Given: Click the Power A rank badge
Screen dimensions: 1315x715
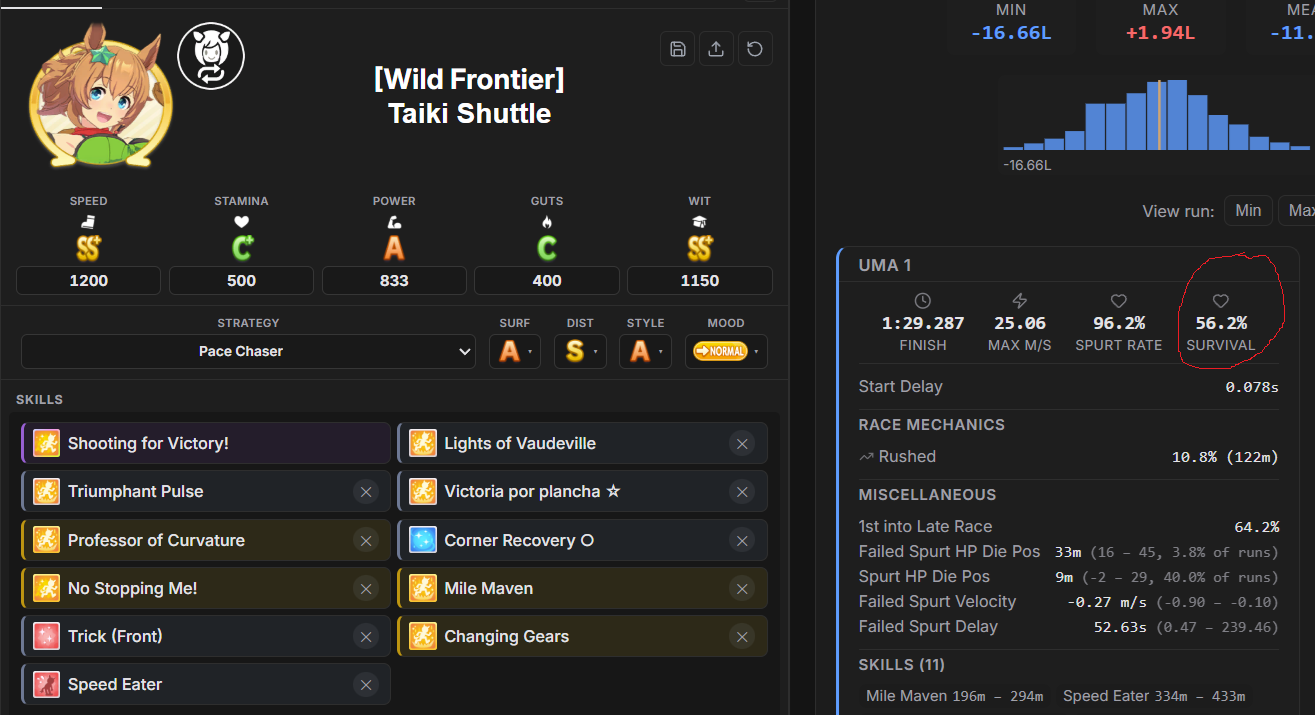Looking at the screenshot, I should 394,247.
